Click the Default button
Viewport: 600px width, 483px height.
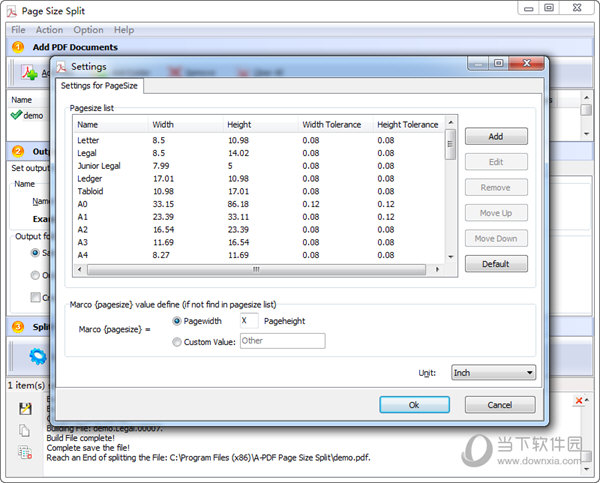(x=496, y=264)
